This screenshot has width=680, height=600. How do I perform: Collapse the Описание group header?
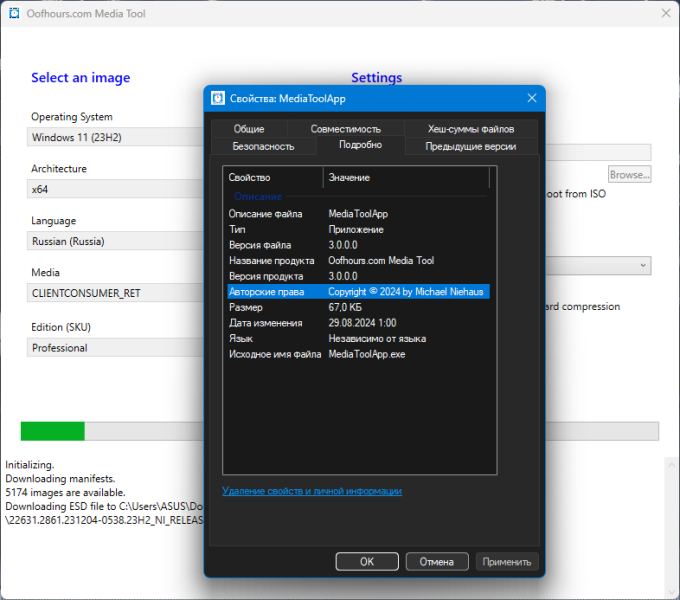(258, 196)
